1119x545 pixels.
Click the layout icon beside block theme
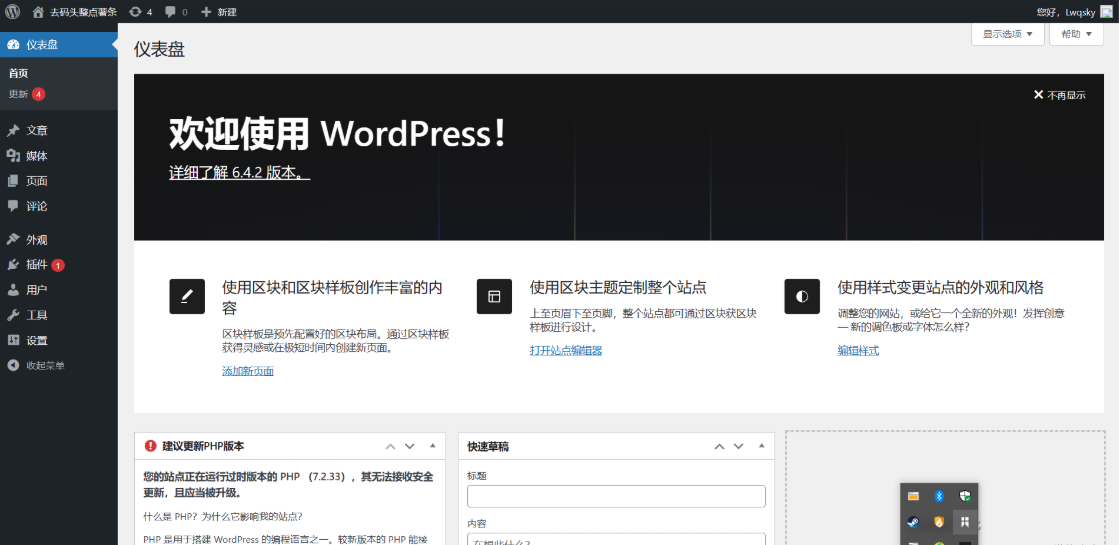[495, 296]
